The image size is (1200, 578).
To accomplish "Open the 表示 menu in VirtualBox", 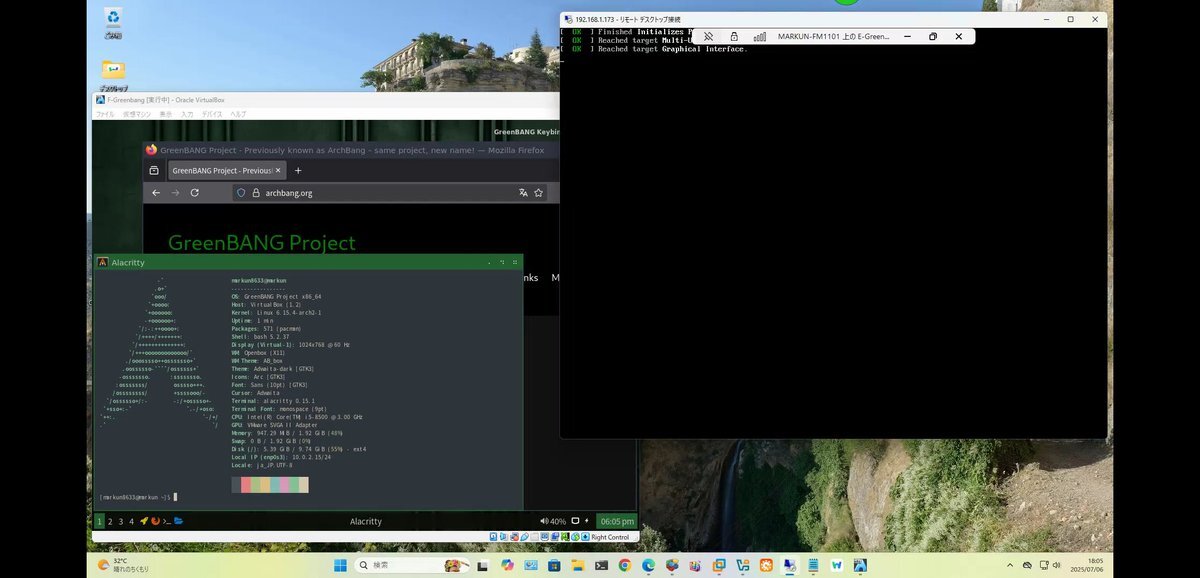I will point(166,114).
